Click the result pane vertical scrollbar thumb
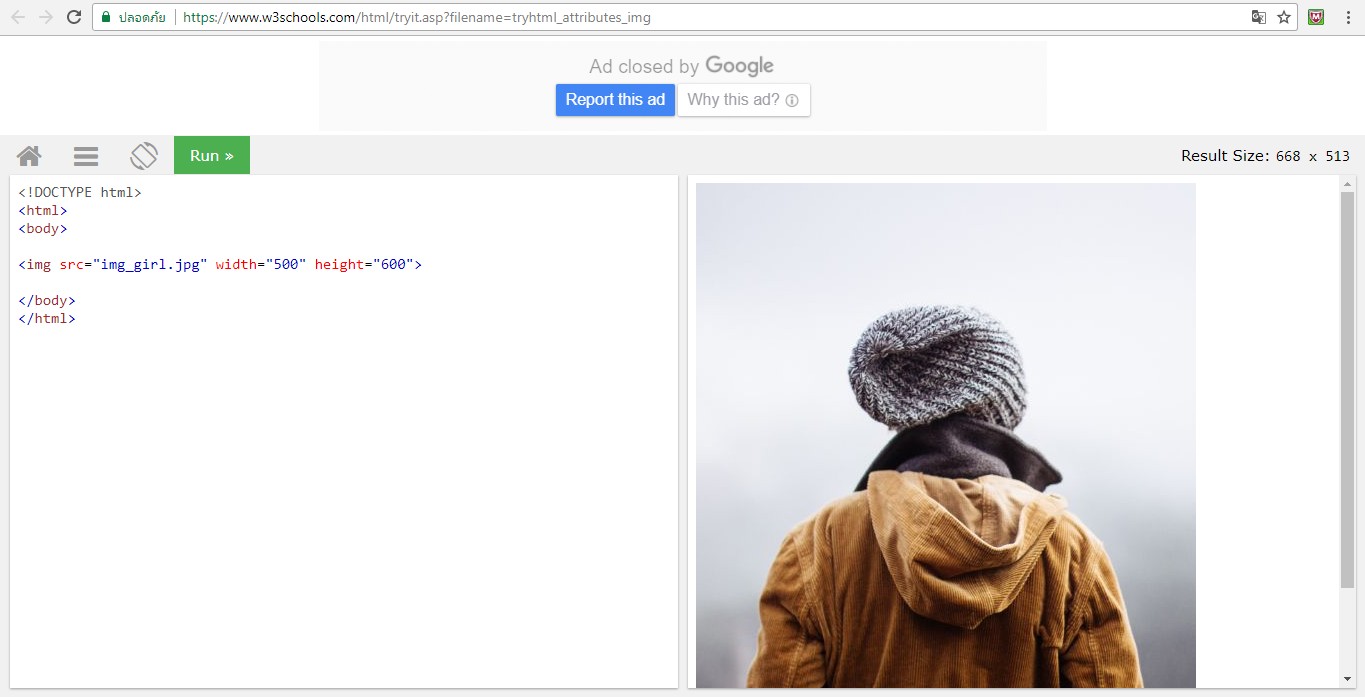The height and width of the screenshot is (697, 1365). pos(1347,390)
